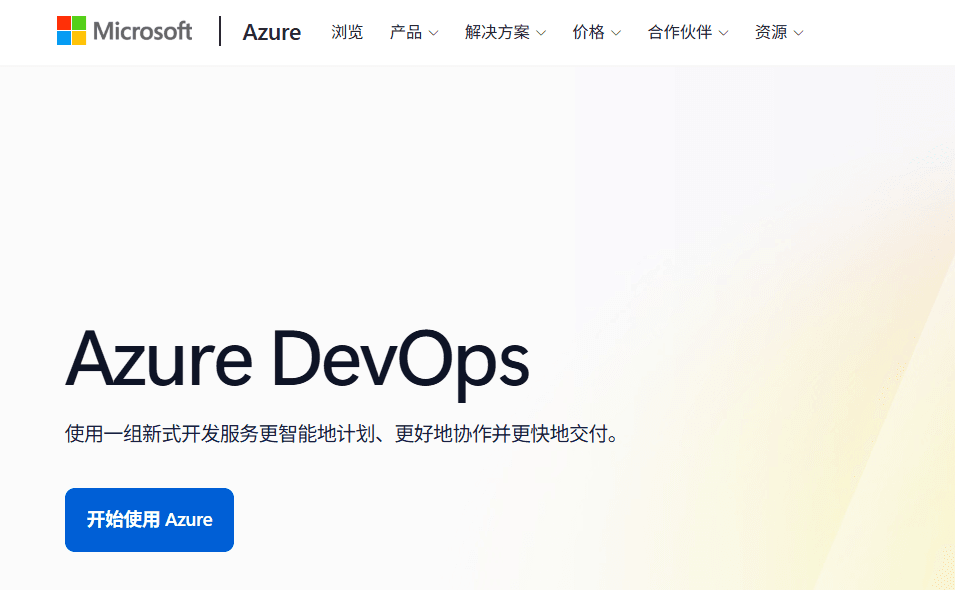Click the chevron next to 解决方案

[541, 33]
